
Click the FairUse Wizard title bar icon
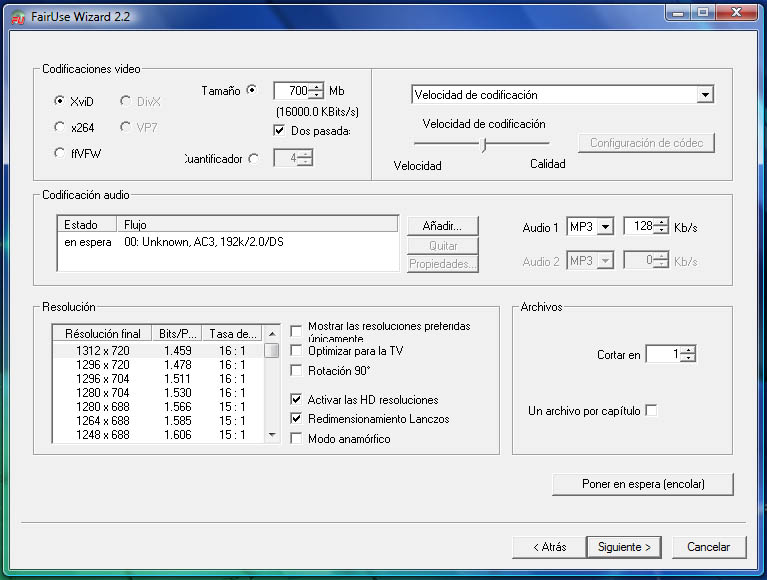[x=18, y=18]
